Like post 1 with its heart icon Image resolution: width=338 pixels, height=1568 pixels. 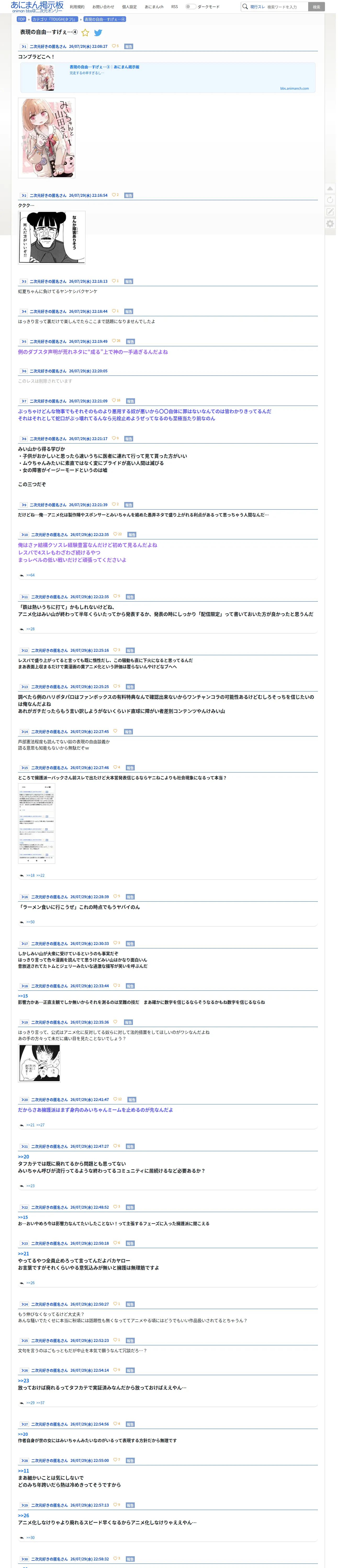(114, 46)
